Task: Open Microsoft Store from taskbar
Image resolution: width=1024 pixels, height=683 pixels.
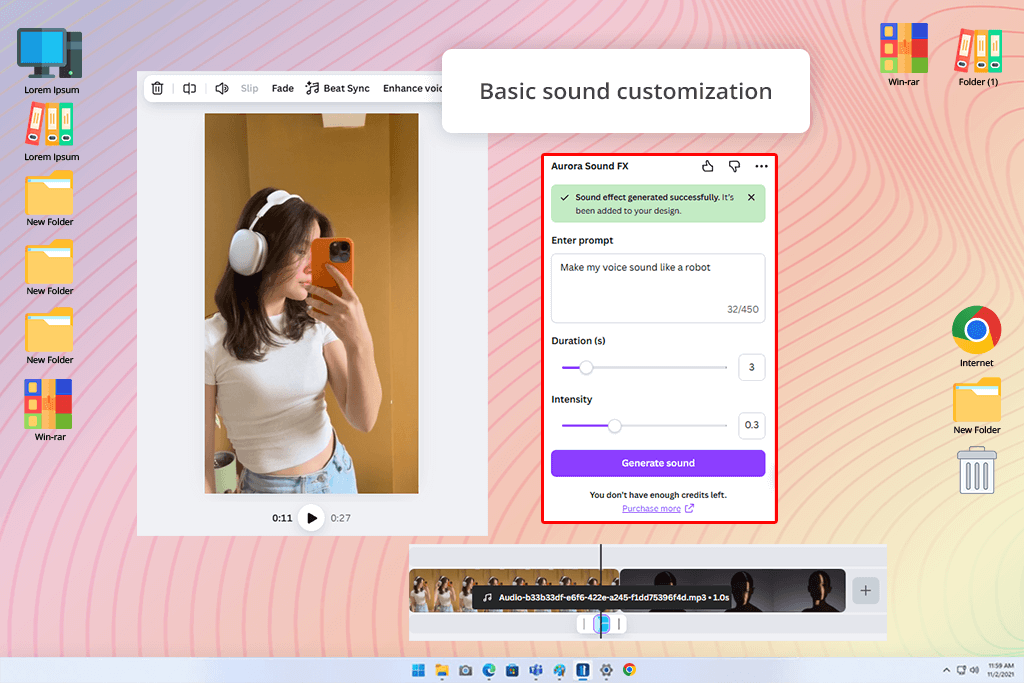Action: click(513, 670)
